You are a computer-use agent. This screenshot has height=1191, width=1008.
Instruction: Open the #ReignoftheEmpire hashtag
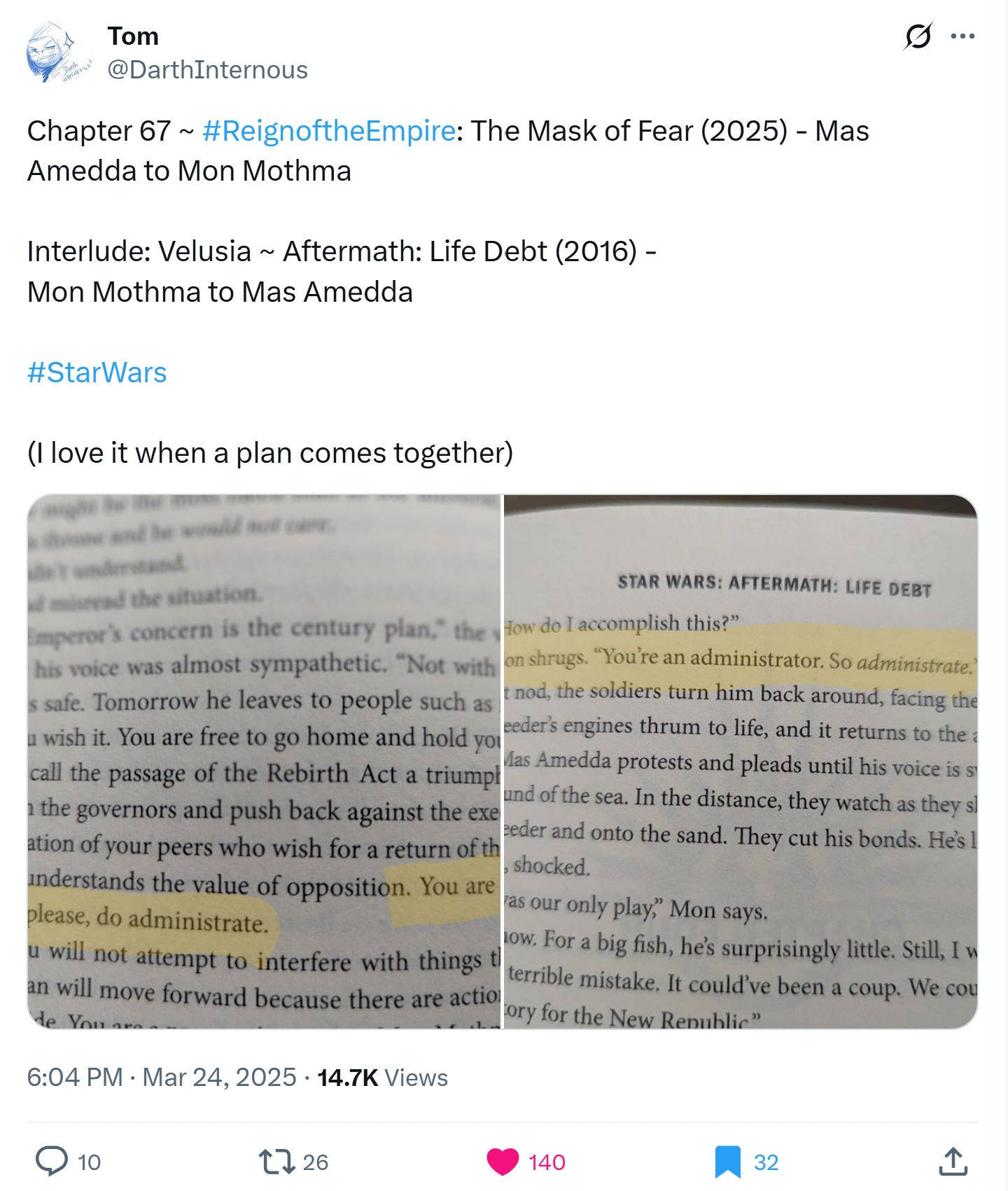tap(329, 131)
